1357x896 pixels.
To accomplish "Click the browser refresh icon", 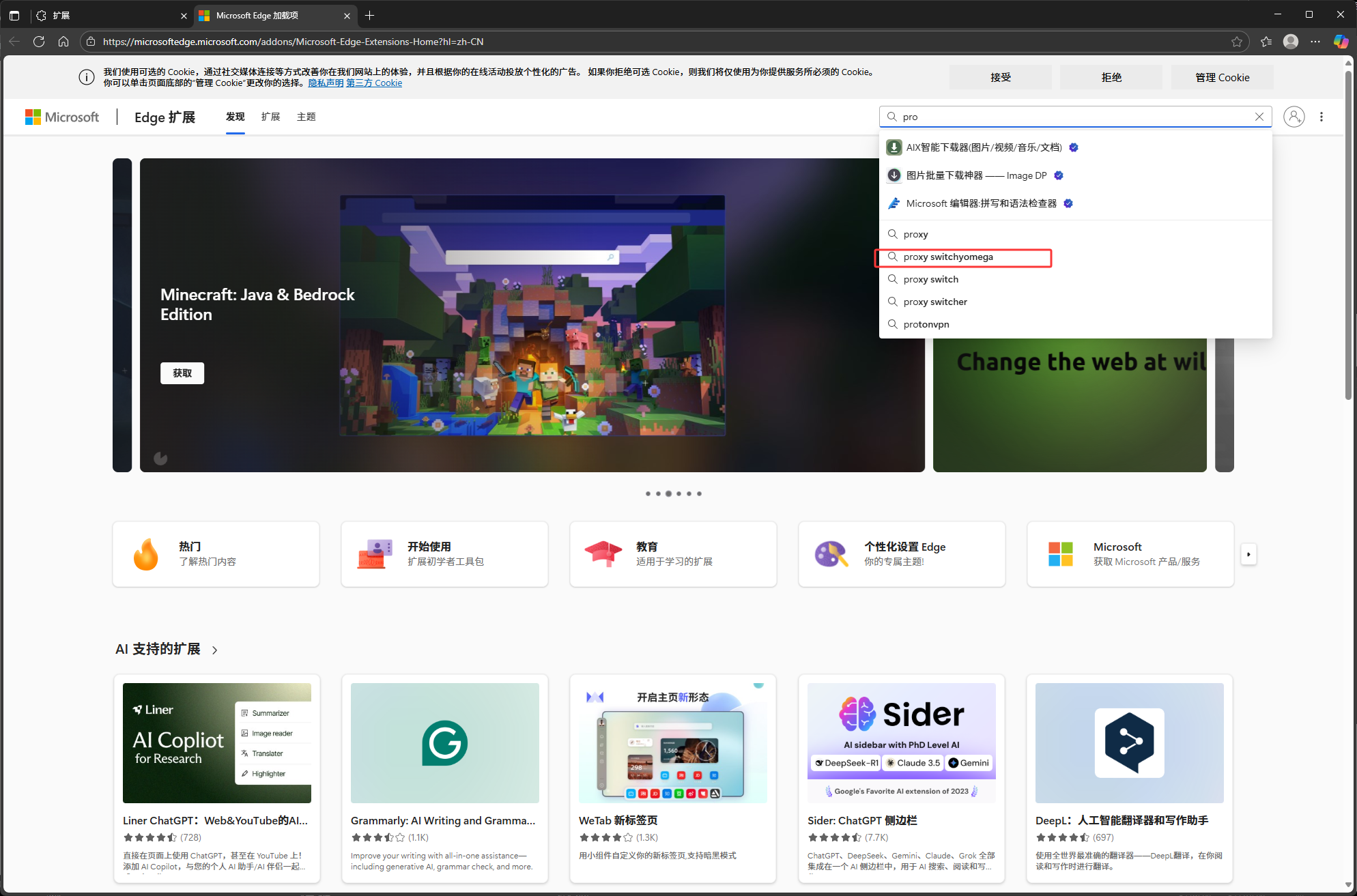I will click(39, 42).
